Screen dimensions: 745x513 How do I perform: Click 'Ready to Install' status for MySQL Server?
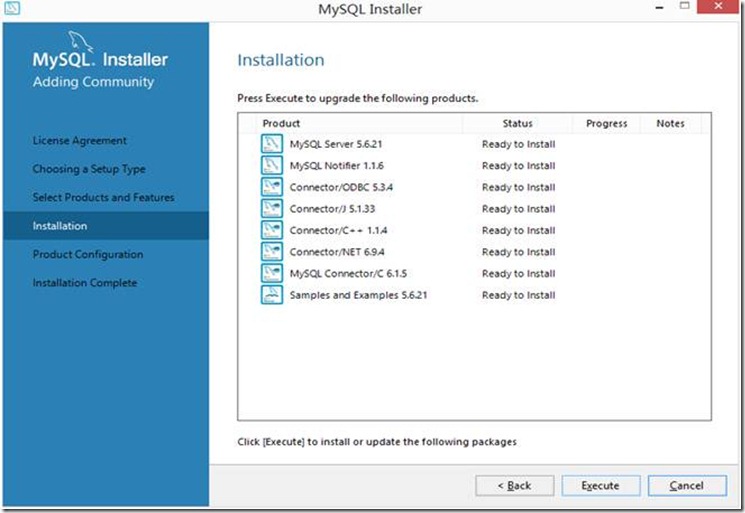click(518, 144)
